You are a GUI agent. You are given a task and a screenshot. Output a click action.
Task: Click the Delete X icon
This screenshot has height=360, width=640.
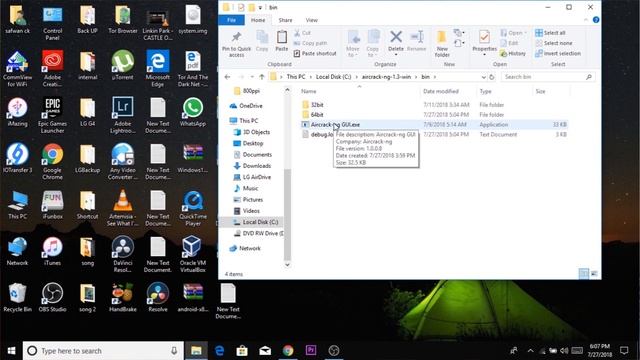click(396, 37)
